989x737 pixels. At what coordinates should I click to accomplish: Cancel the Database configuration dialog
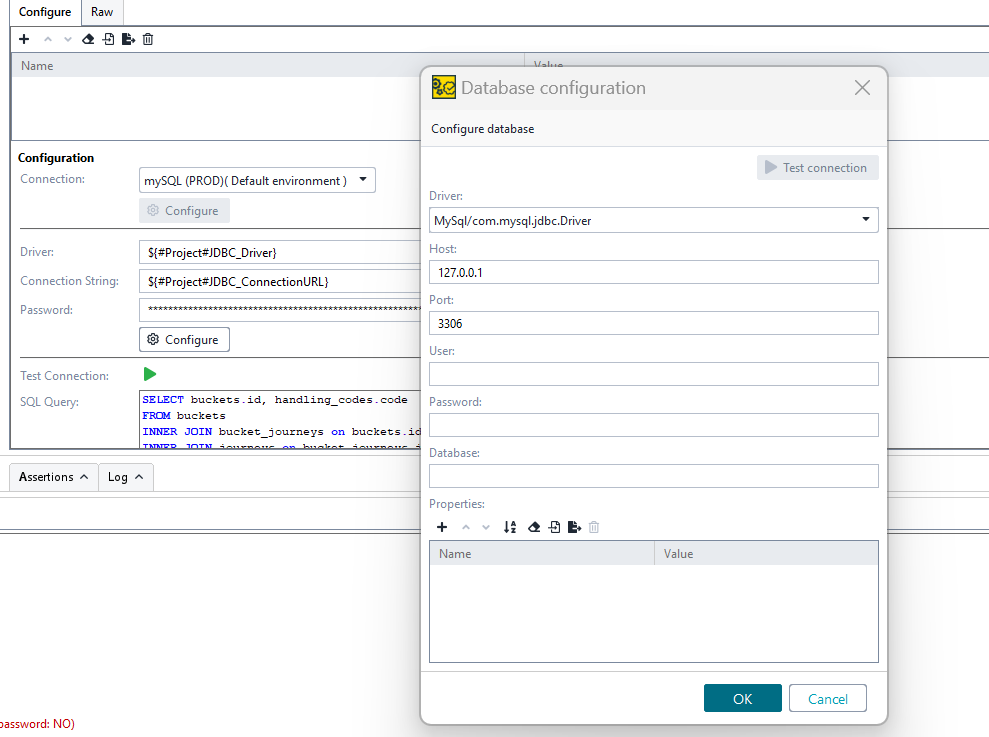[827, 698]
